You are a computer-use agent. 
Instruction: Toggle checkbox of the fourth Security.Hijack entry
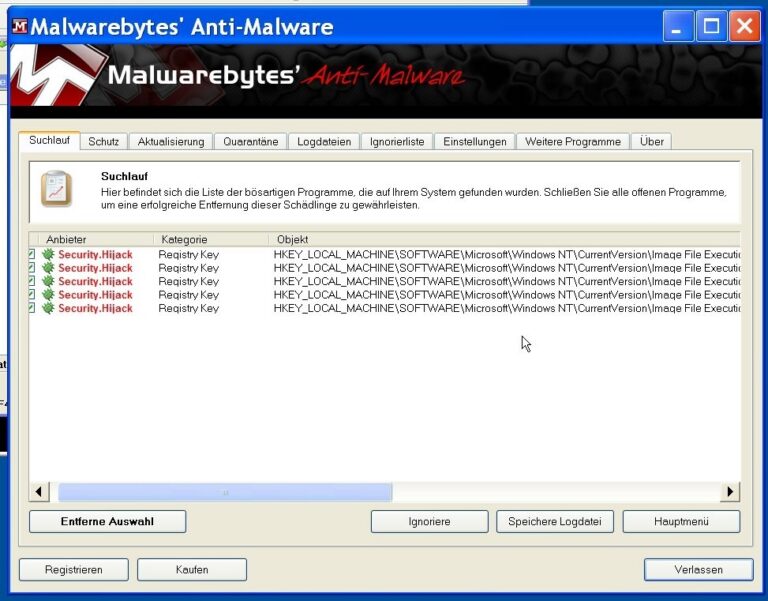32,295
